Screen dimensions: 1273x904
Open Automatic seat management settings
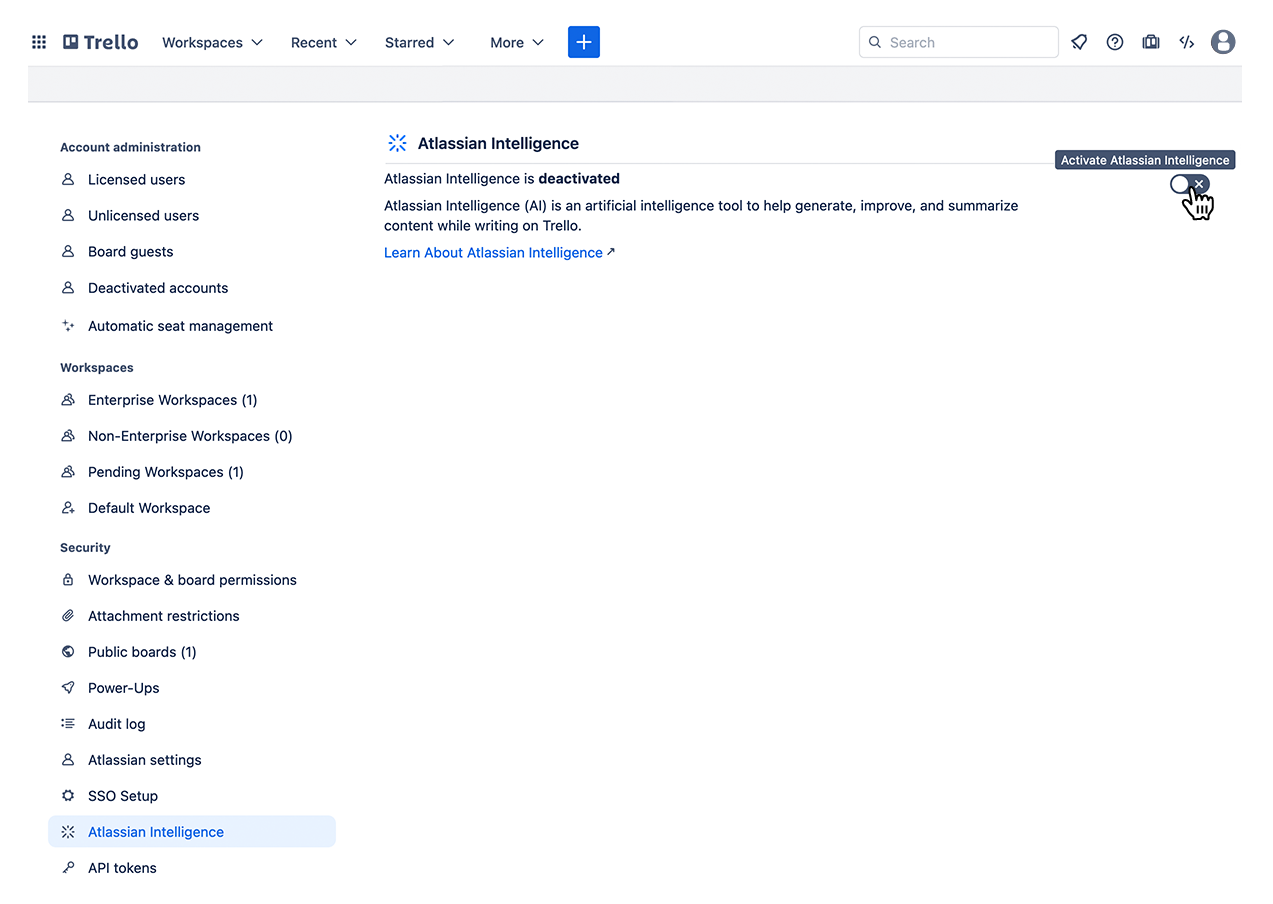point(180,325)
